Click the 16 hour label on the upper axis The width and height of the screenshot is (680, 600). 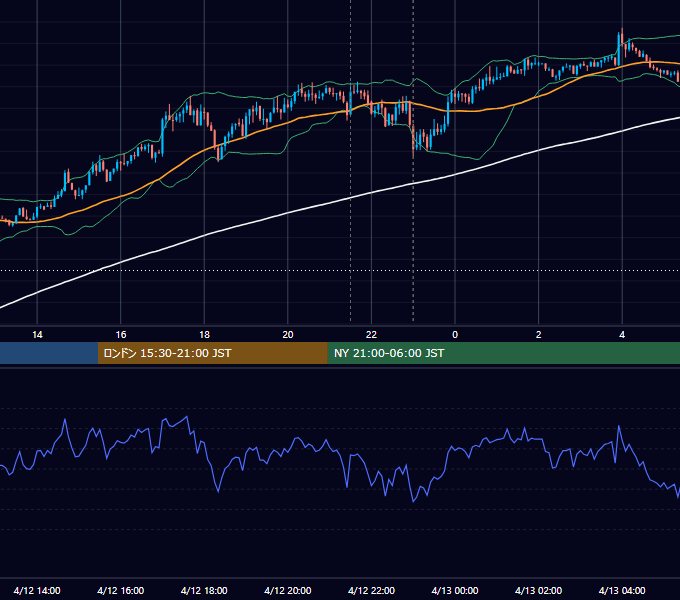(121, 335)
